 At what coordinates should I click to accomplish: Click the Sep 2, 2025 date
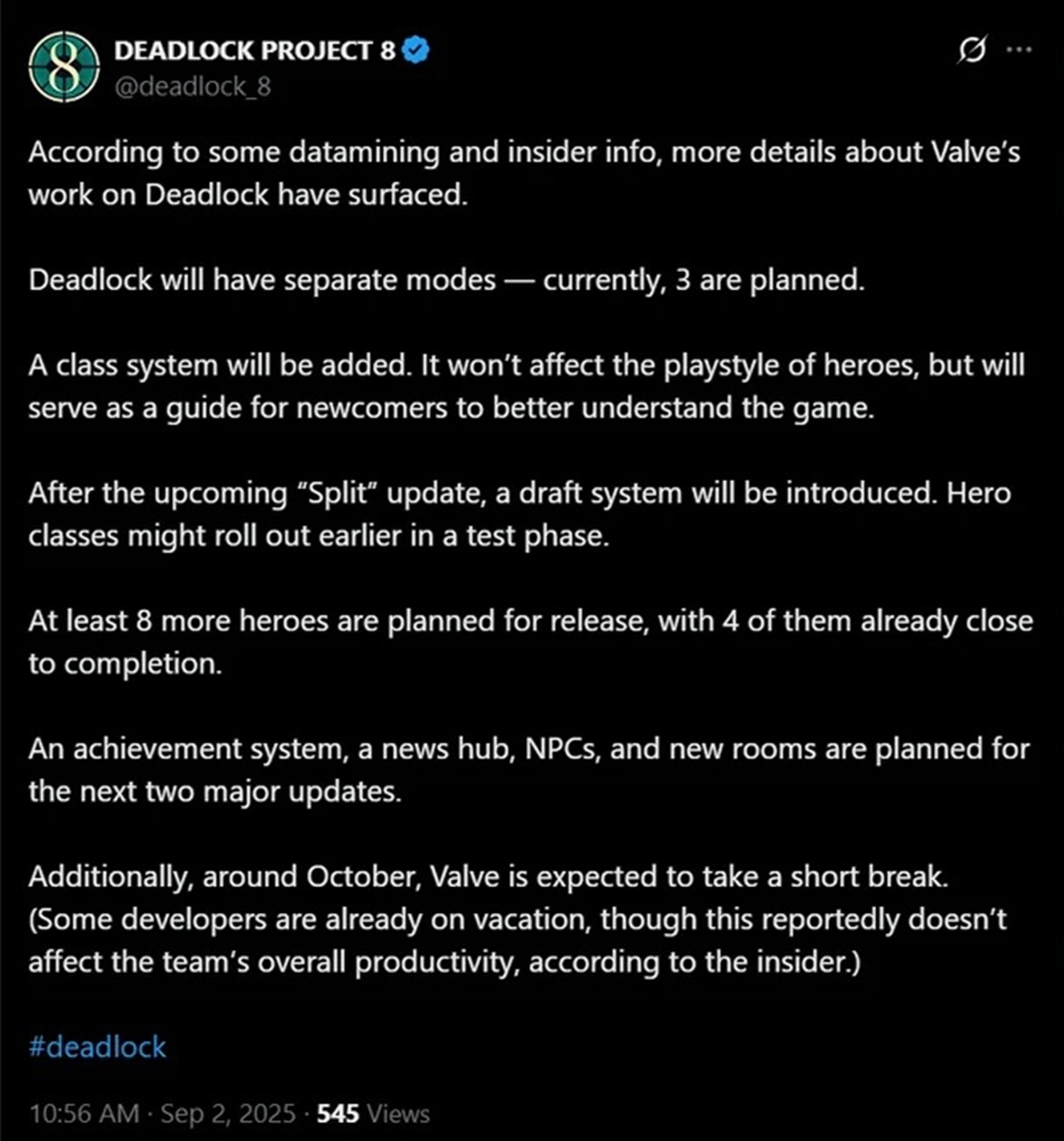228,1114
